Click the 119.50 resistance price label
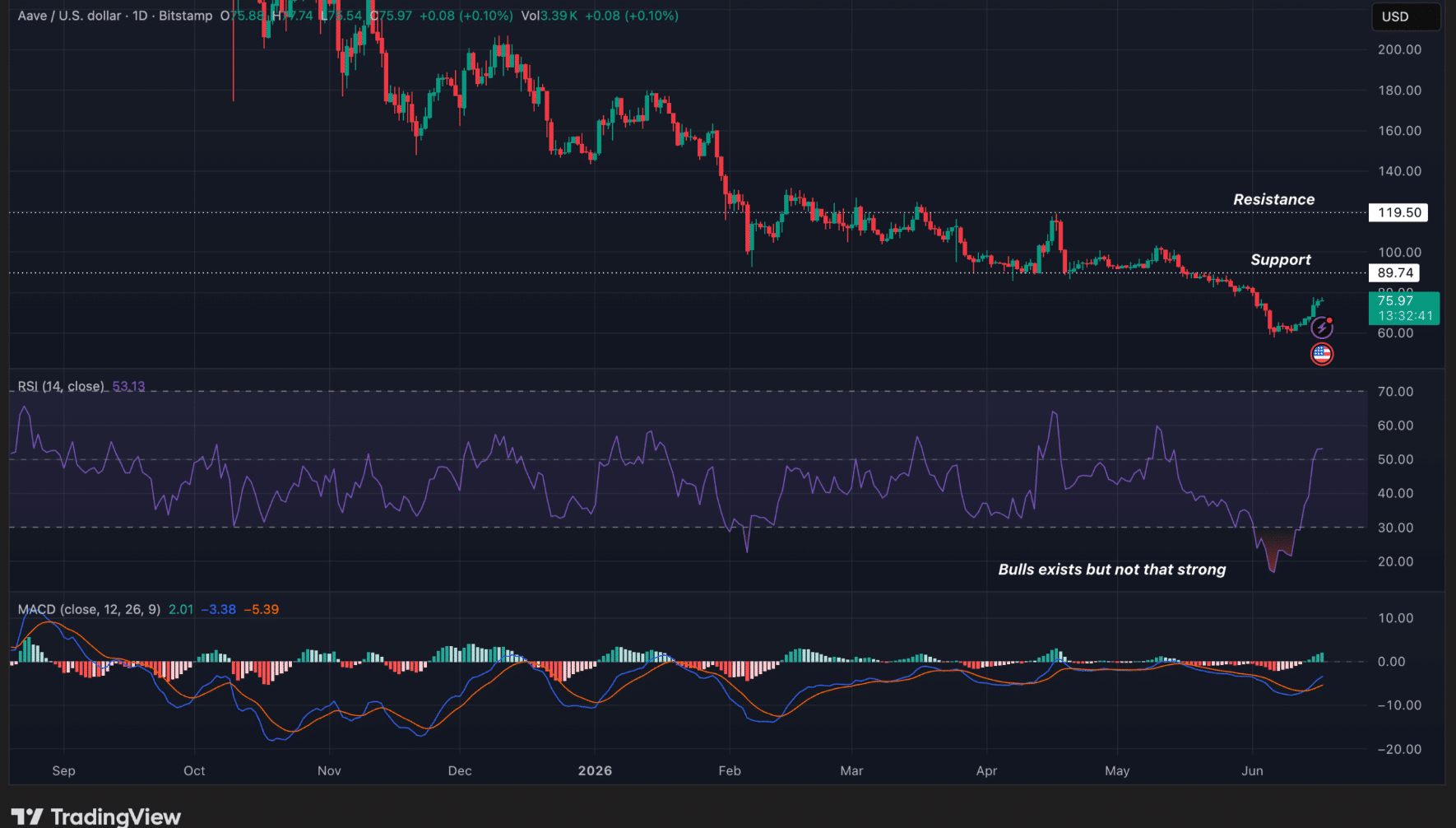Screen dimensions: 1456x828 pos(1398,212)
